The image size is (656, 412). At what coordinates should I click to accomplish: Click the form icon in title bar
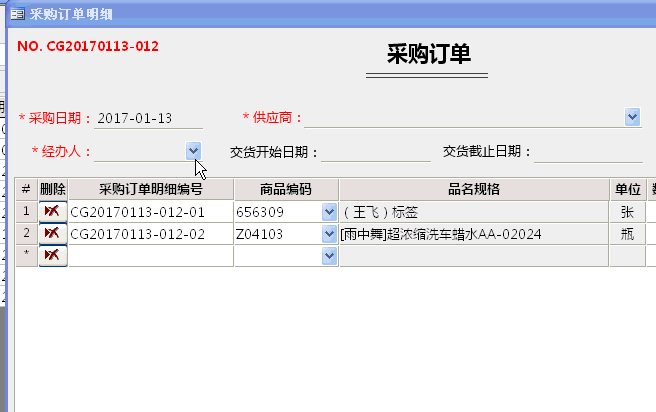pyautogui.click(x=18, y=14)
